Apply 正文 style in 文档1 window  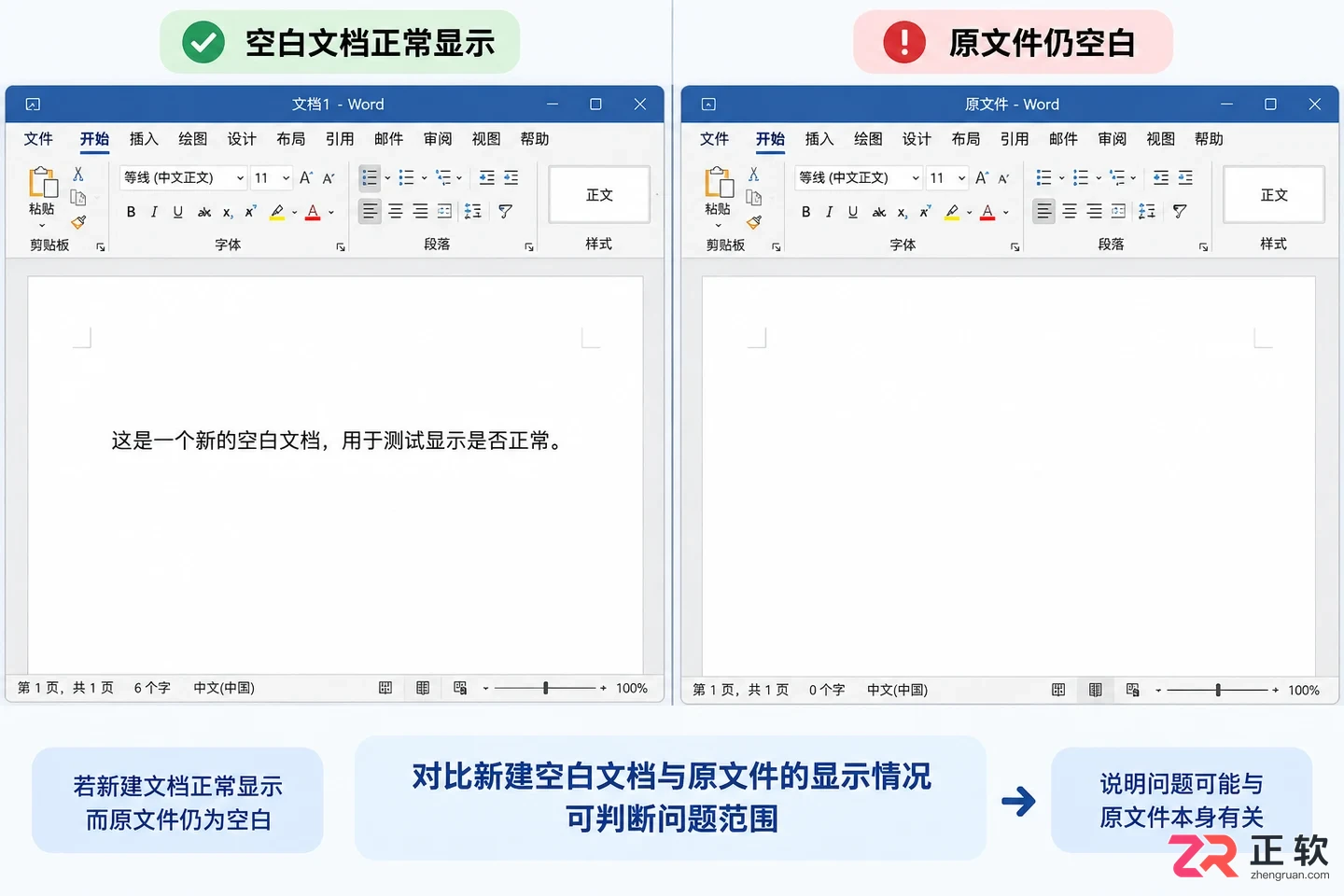point(599,195)
